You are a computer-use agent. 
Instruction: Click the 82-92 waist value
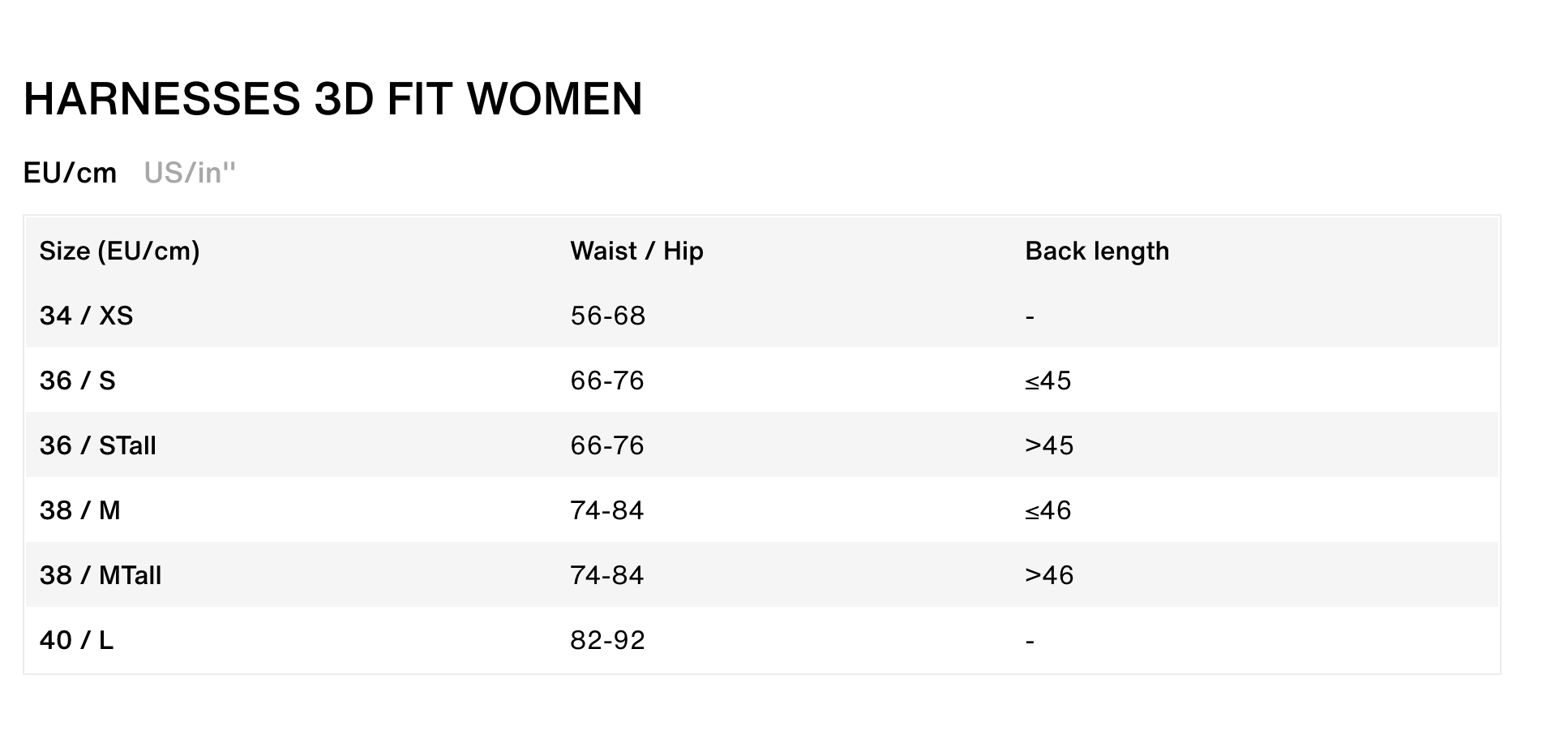tap(608, 640)
